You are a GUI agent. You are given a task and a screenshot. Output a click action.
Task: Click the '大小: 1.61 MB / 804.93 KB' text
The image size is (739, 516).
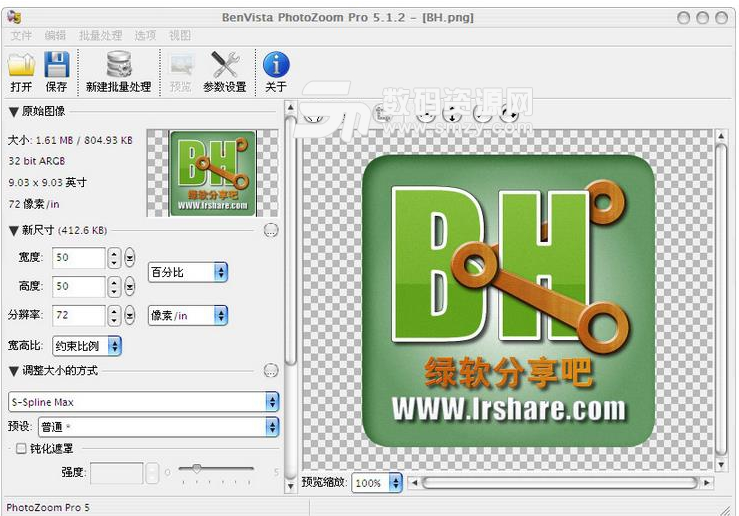[70, 140]
